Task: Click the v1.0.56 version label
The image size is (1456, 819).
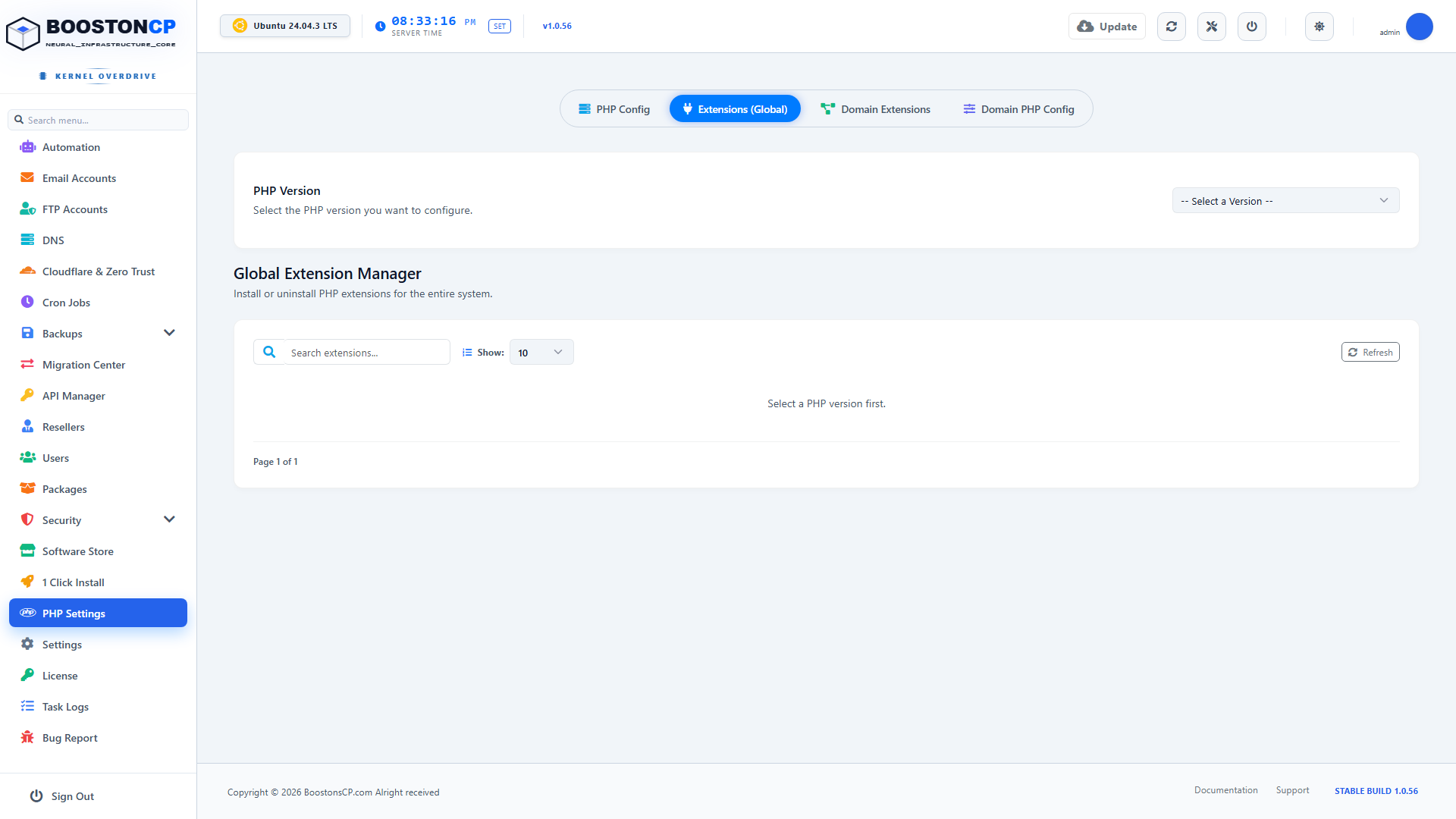Action: (557, 26)
